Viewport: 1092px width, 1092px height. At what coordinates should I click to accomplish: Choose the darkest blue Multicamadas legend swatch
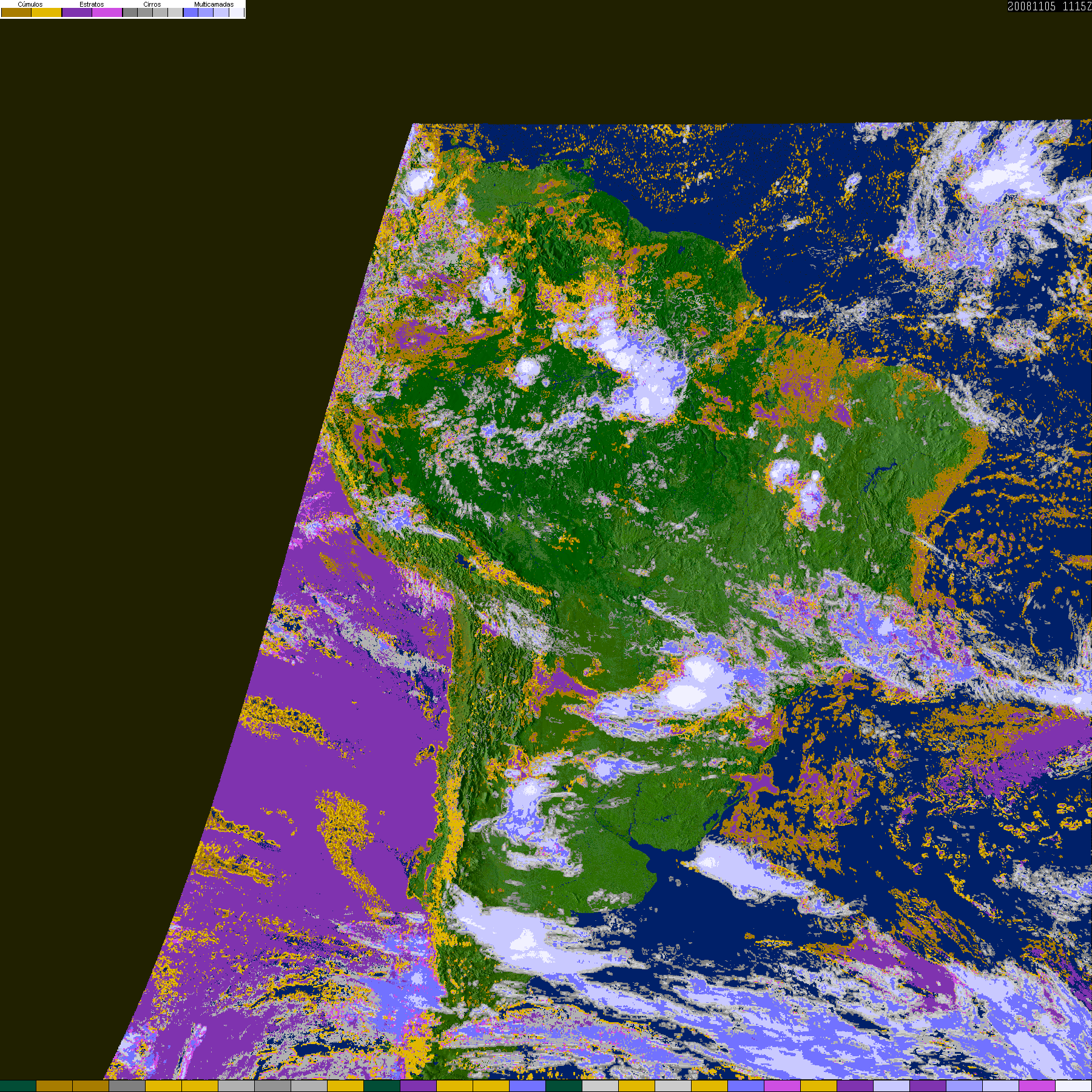click(190, 12)
